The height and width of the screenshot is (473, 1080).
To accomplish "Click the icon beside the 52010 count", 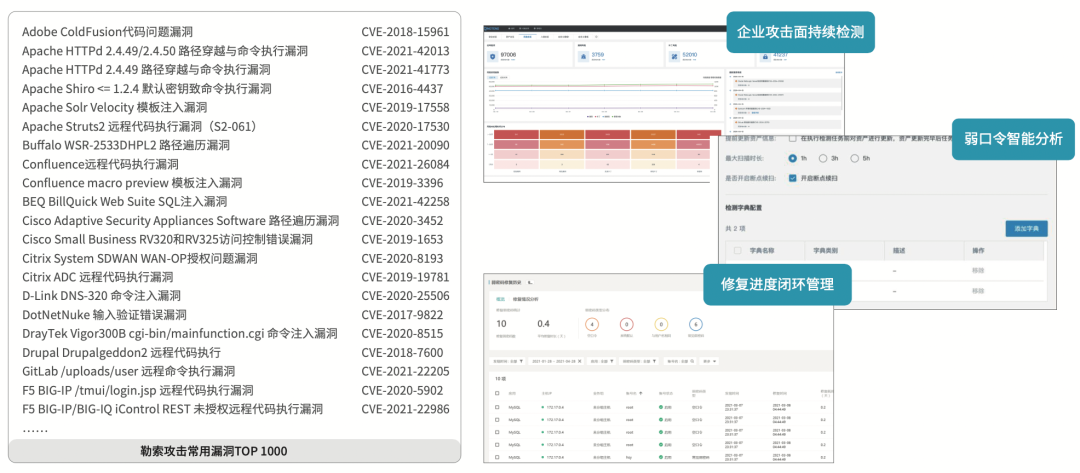I will click(x=674, y=56).
